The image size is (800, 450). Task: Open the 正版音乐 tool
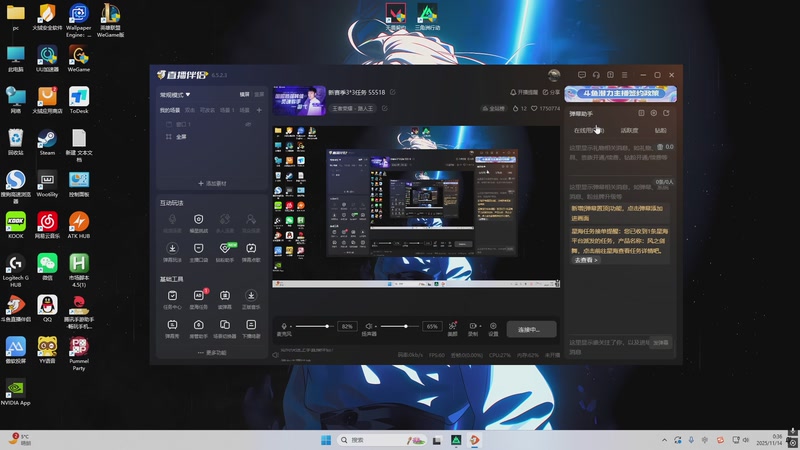251,299
